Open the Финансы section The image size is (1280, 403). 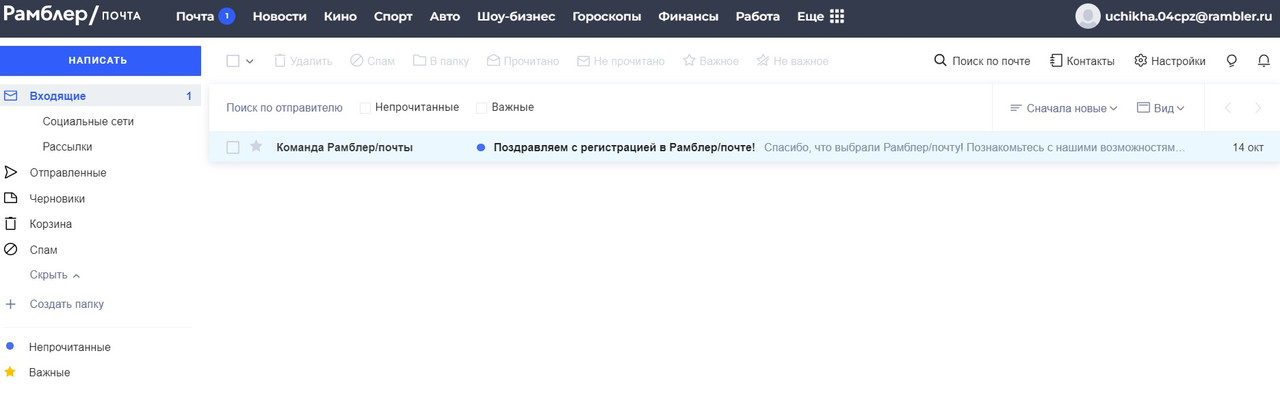pyautogui.click(x=688, y=17)
